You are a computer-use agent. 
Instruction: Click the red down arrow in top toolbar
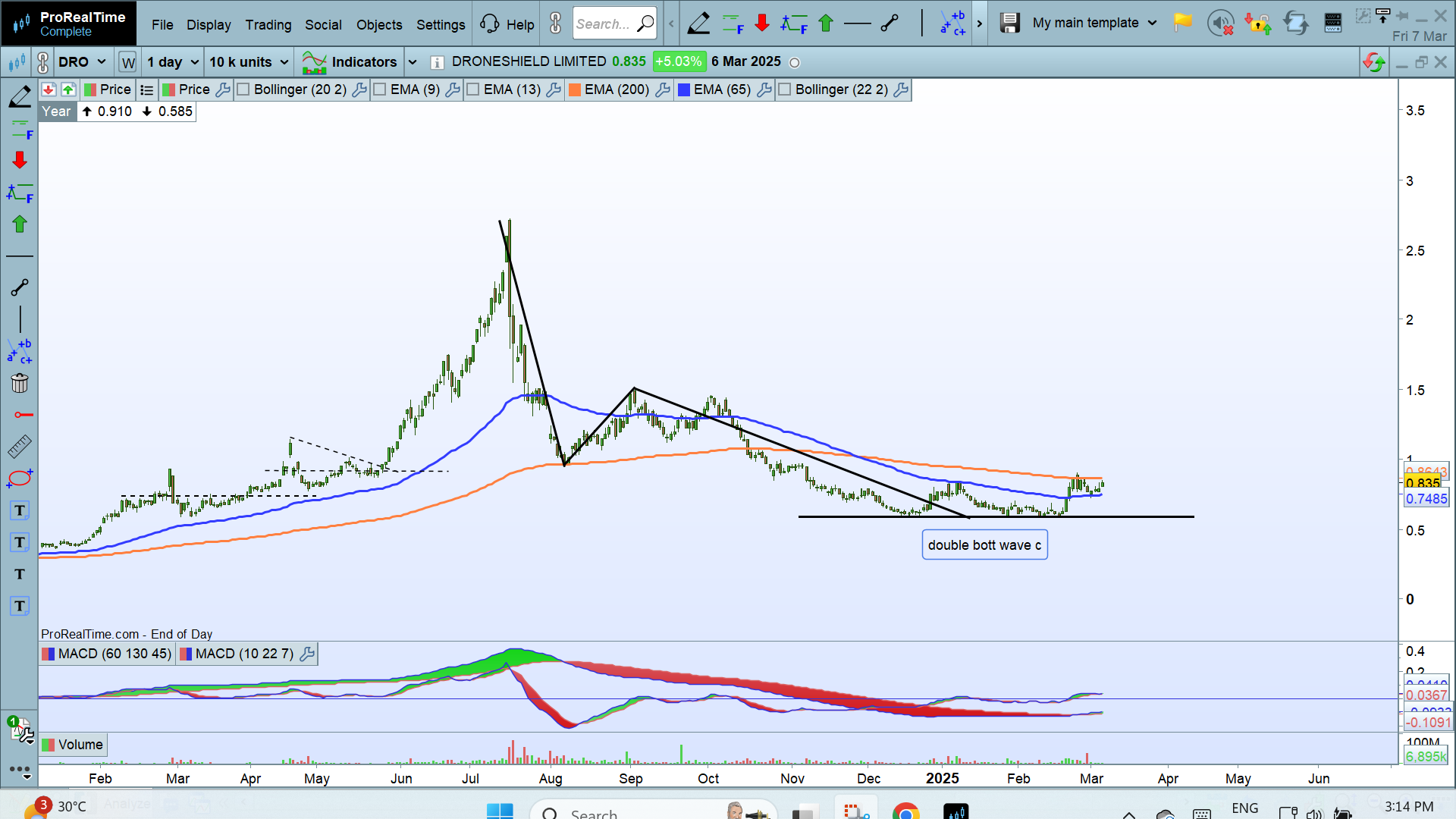point(762,24)
